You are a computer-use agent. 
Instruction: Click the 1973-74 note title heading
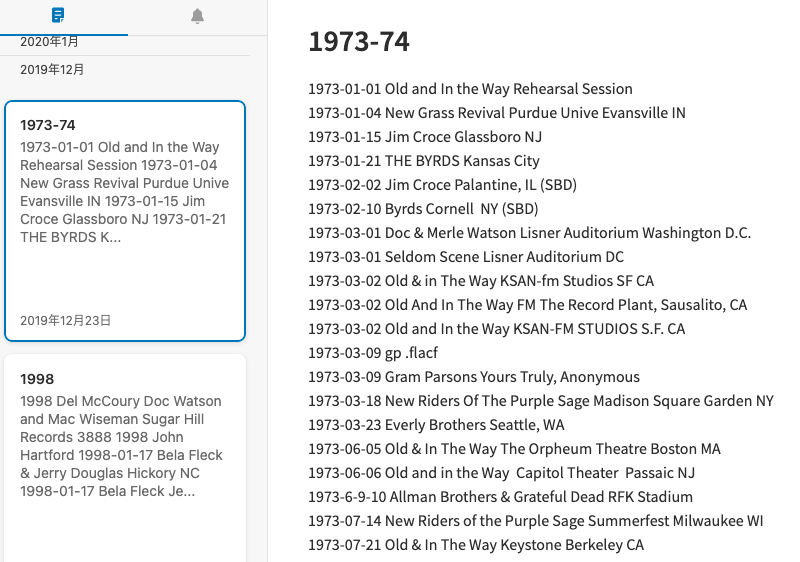[359, 41]
